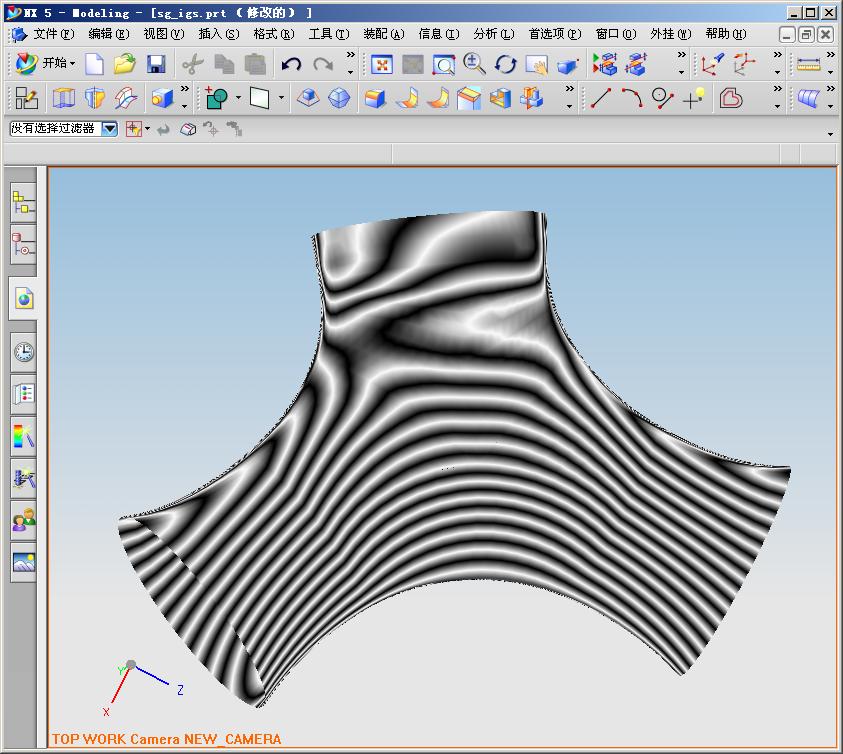The image size is (843, 754).
Task: Open the 插入(S) menu
Action: 219,34
